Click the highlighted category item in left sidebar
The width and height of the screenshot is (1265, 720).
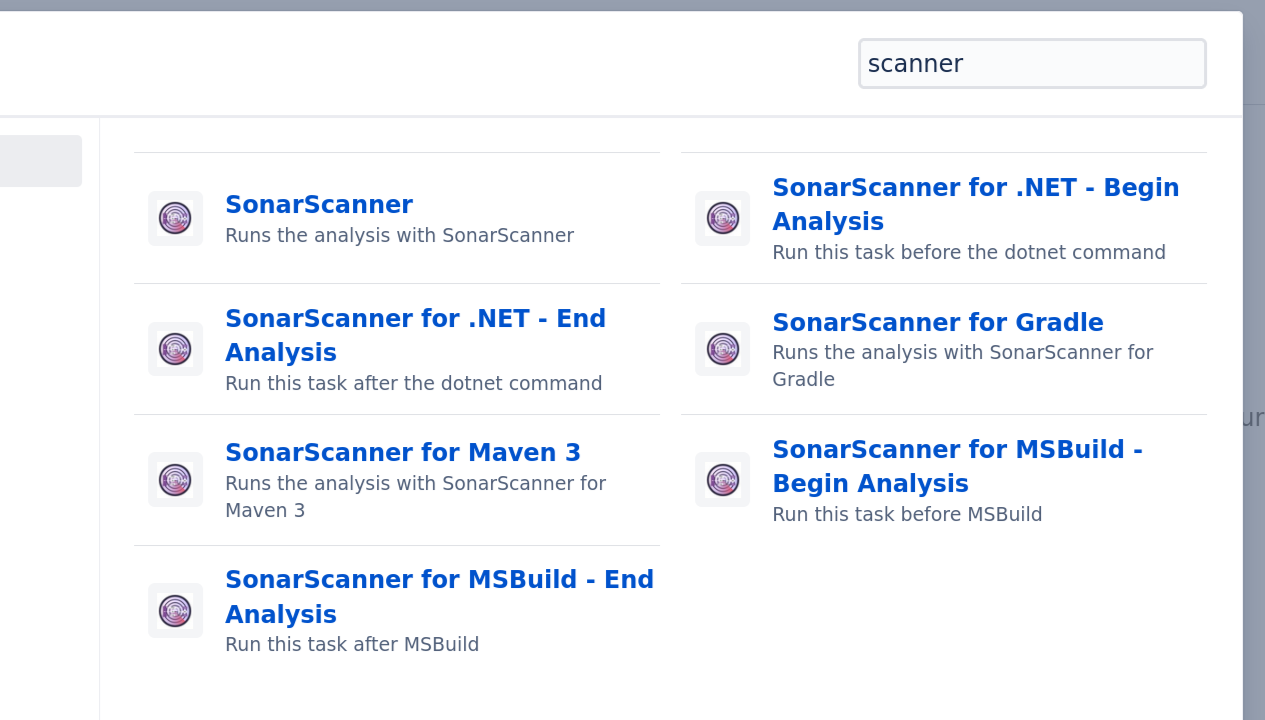pos(40,161)
